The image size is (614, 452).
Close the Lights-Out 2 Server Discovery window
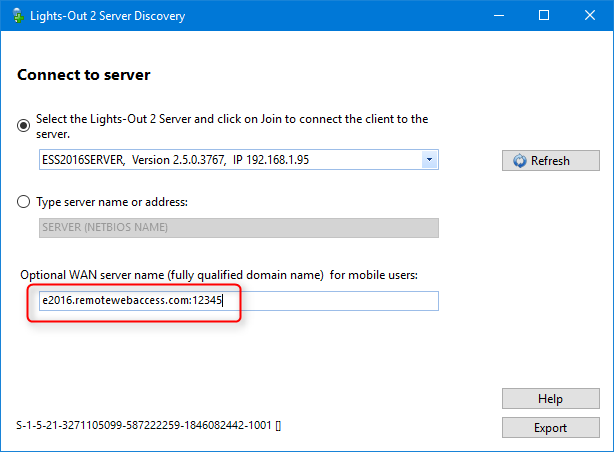590,16
